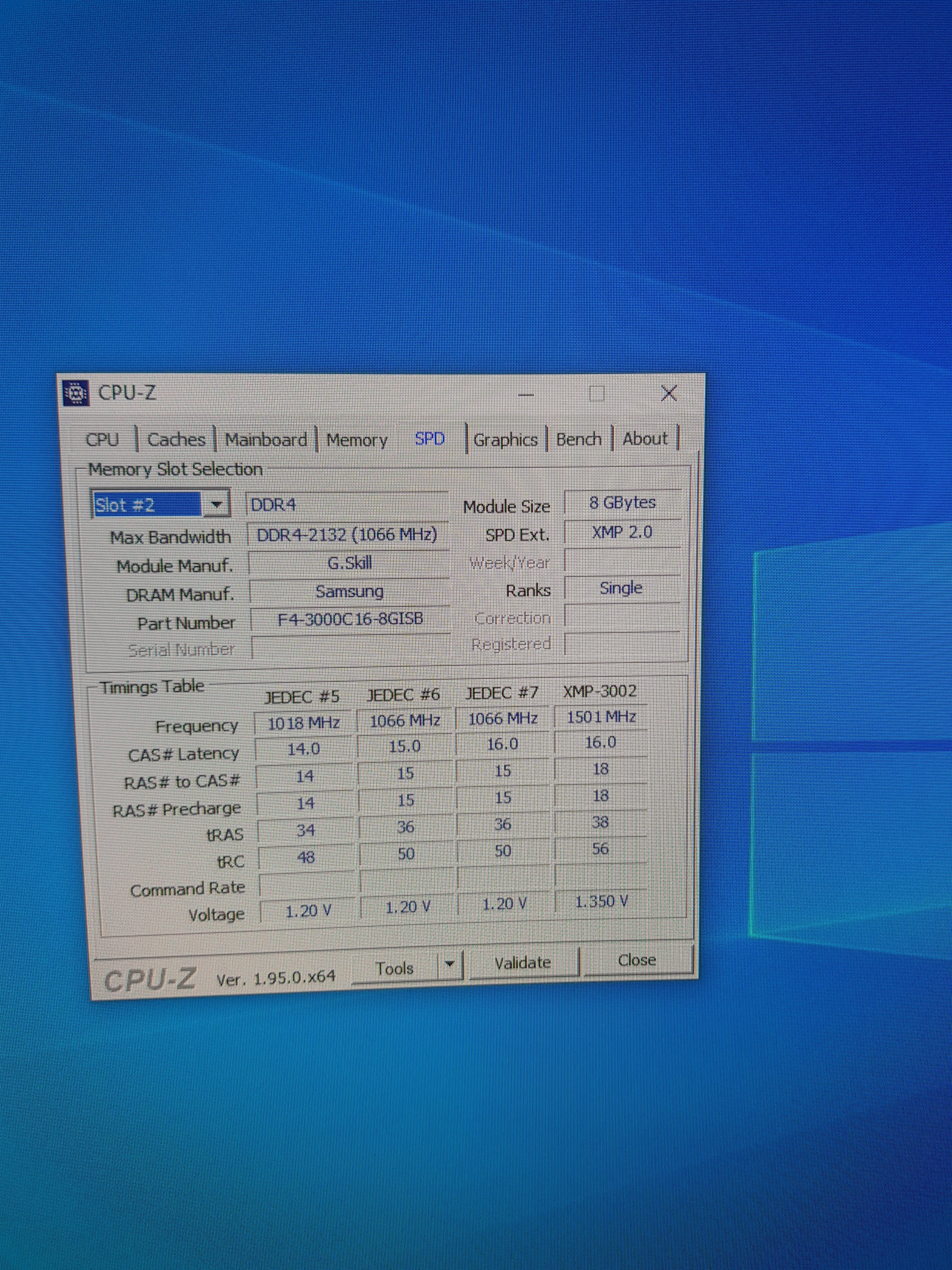Click the Part Number field F4-3000C16-8GISB
Image resolution: width=952 pixels, height=1270 pixels.
coord(350,619)
